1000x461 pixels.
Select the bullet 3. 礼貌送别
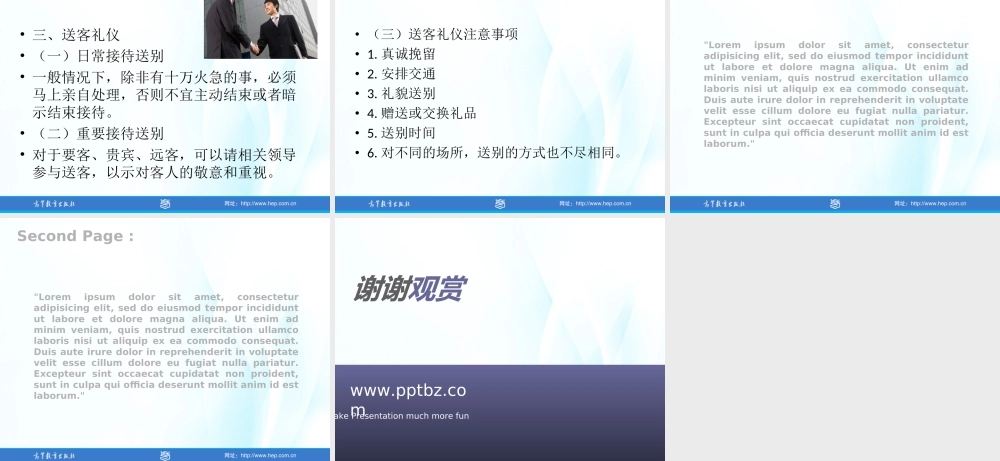[401, 94]
